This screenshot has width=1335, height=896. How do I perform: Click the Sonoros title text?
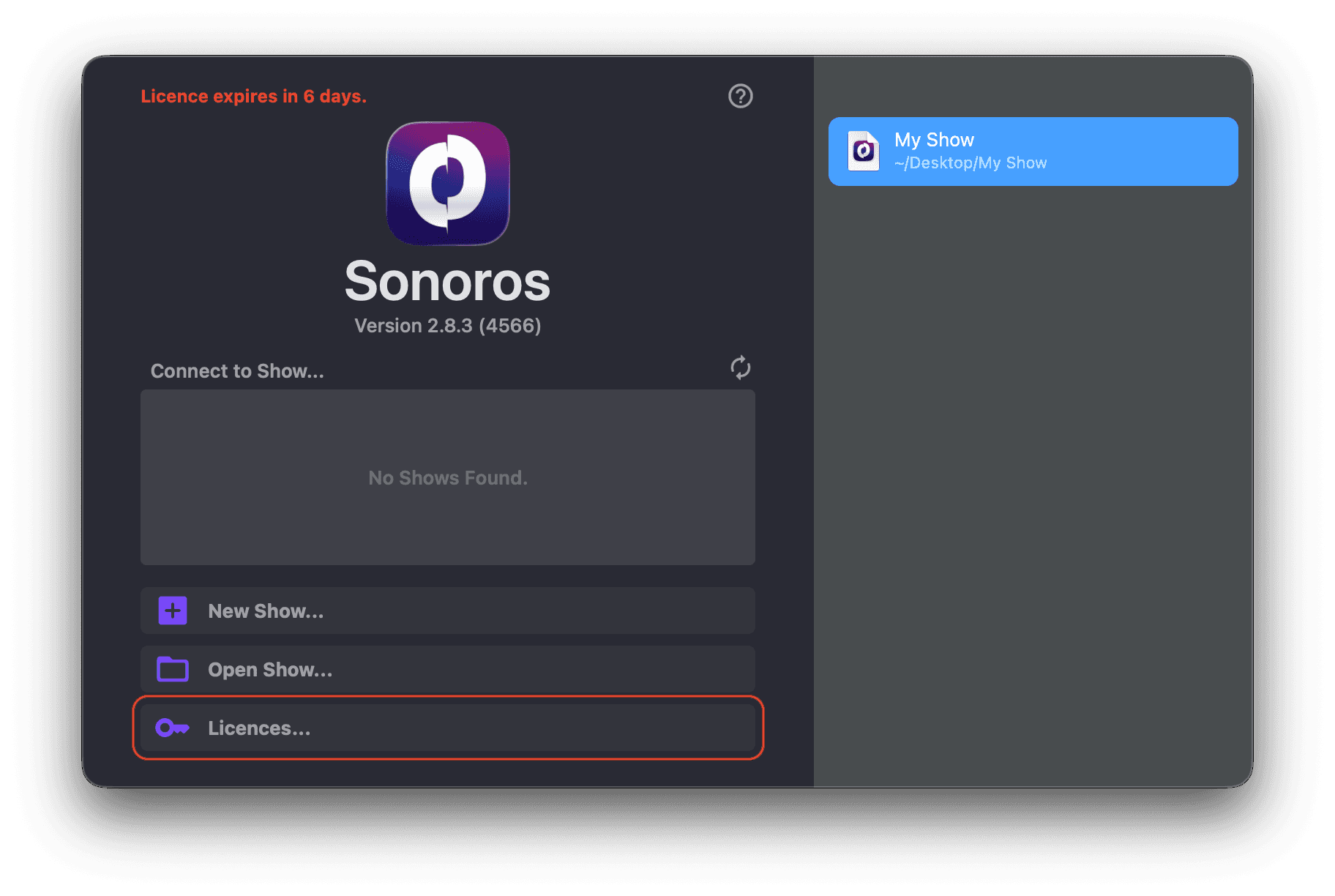pyautogui.click(x=448, y=282)
